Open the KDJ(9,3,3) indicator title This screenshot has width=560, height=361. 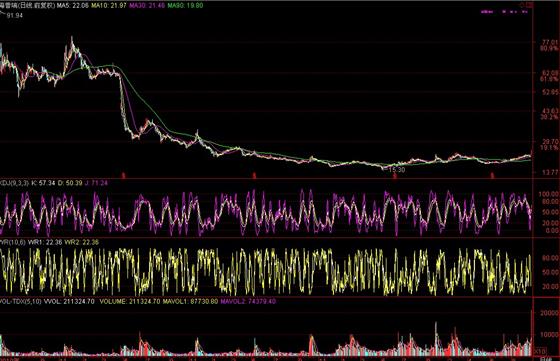click(x=14, y=183)
